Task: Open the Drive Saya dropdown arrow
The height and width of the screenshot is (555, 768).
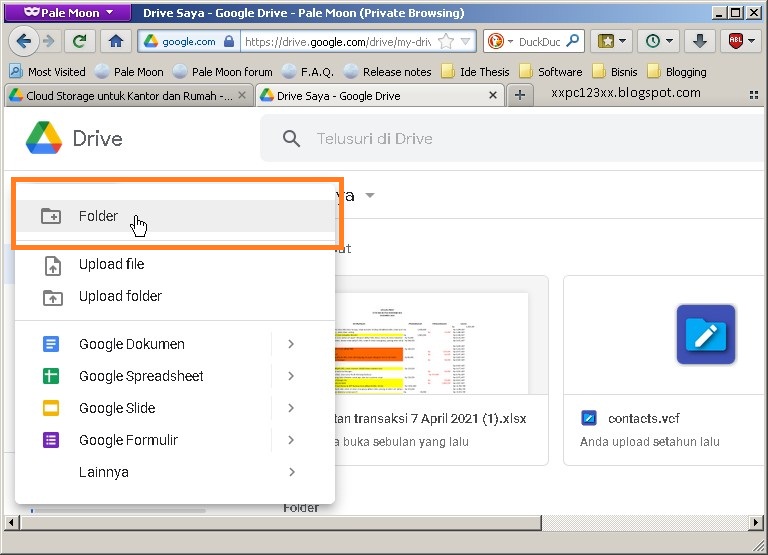Action: [370, 195]
